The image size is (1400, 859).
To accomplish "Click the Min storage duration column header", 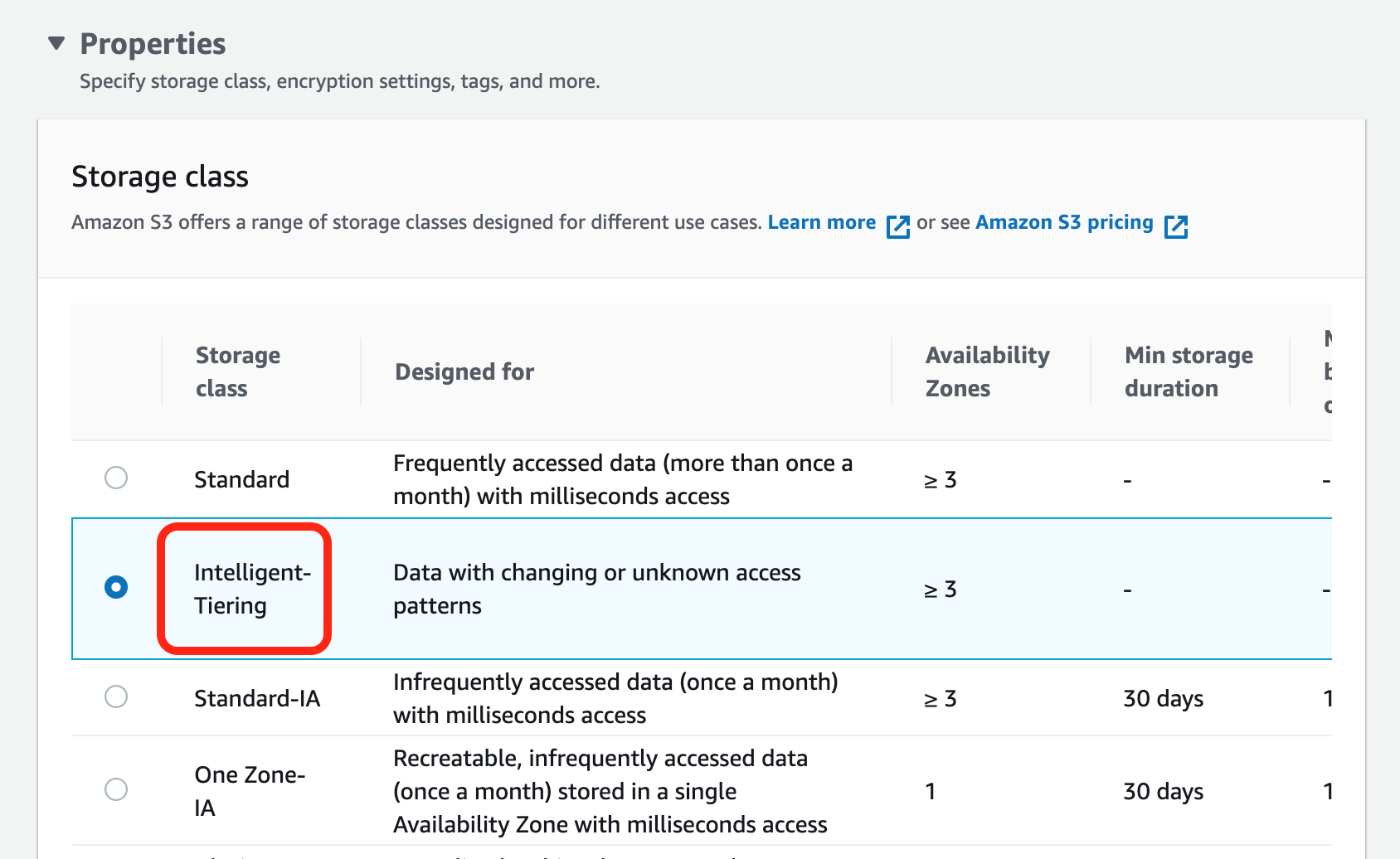I will point(1188,371).
